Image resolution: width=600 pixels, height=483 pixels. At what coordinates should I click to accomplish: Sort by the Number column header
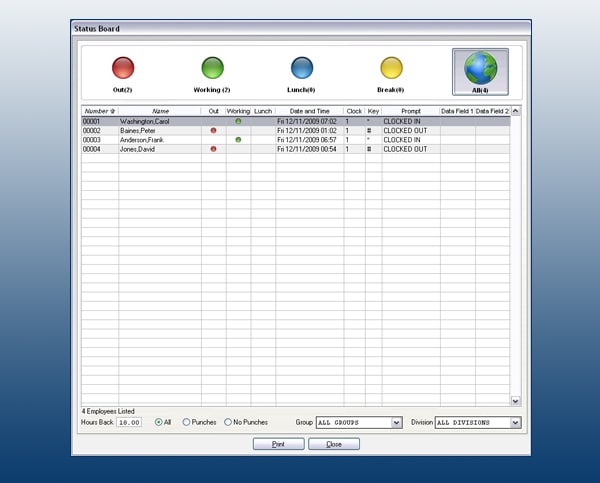coord(99,111)
